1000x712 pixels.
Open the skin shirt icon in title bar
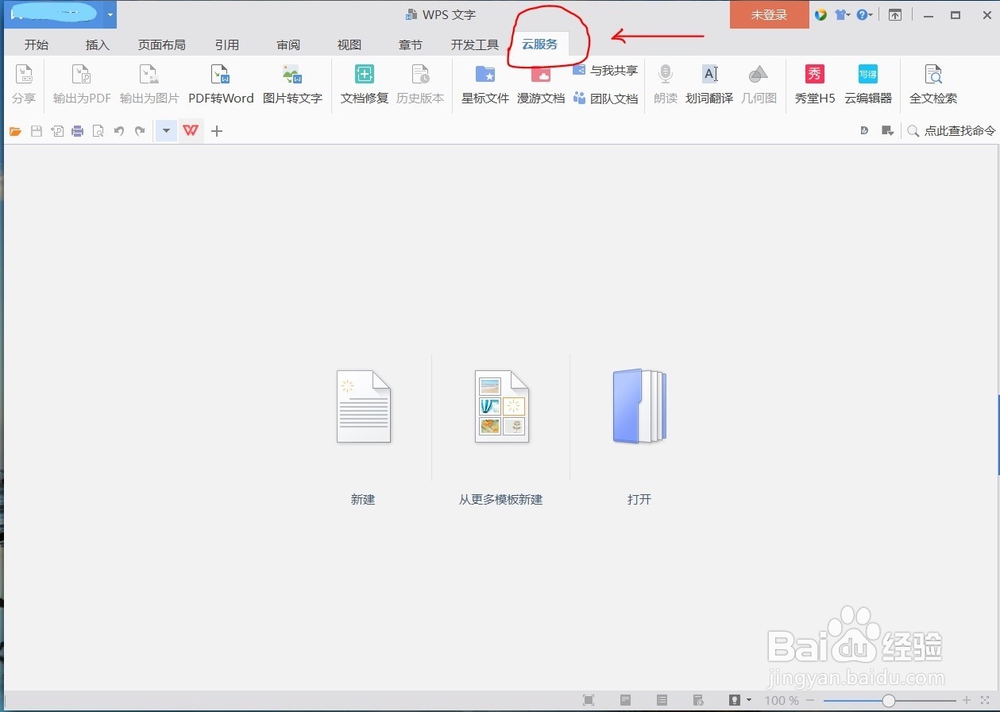[x=842, y=15]
